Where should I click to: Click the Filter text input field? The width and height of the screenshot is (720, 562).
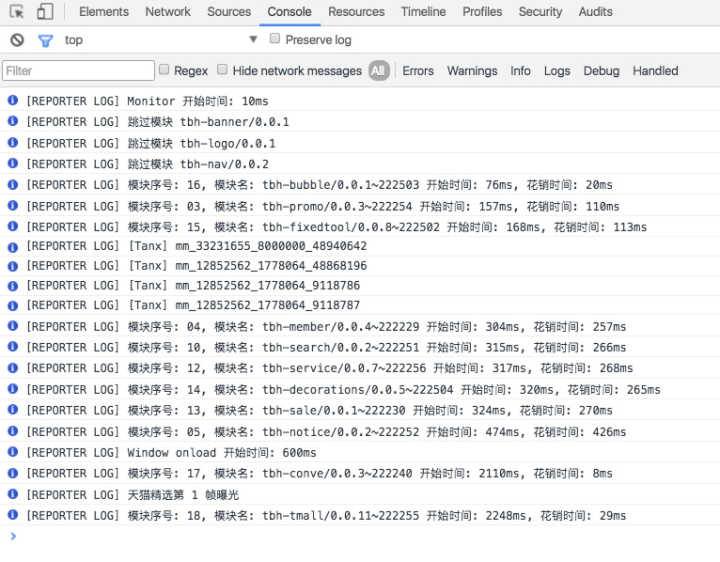pyautogui.click(x=78, y=71)
